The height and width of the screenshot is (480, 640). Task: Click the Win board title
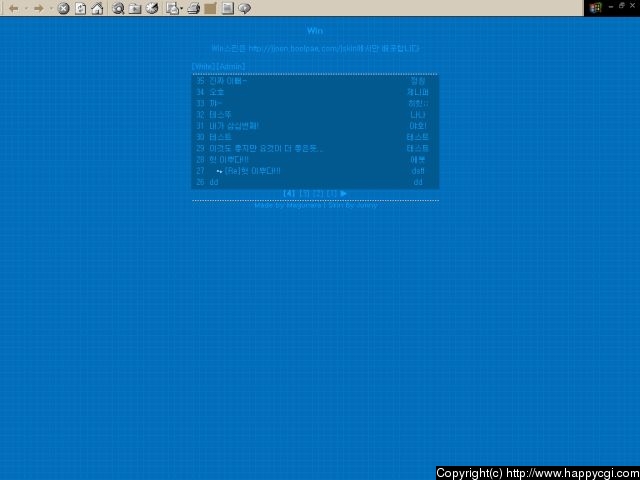(x=315, y=31)
